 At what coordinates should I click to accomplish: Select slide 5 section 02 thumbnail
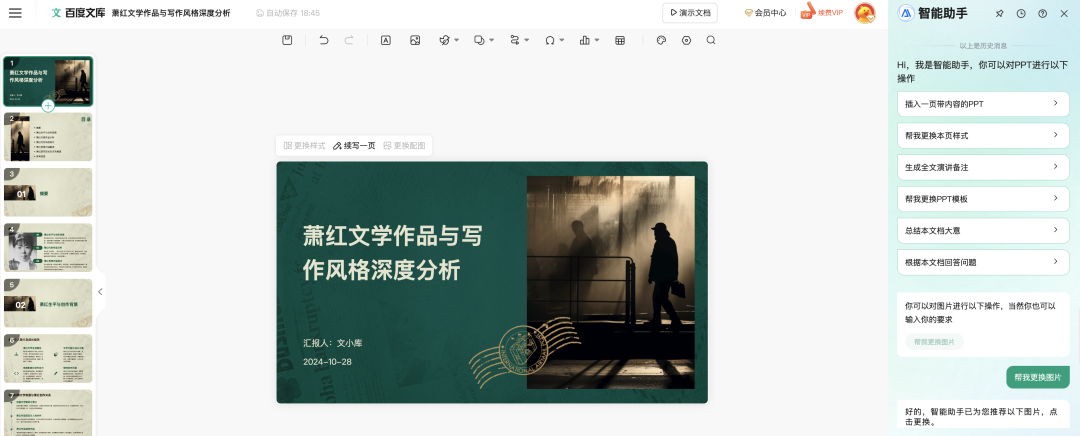point(48,303)
